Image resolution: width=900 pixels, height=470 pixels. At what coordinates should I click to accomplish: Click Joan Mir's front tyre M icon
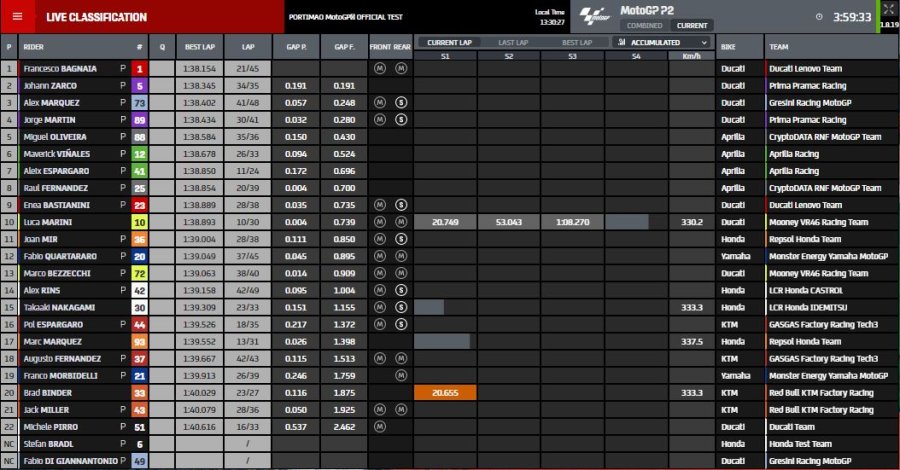[x=379, y=239]
